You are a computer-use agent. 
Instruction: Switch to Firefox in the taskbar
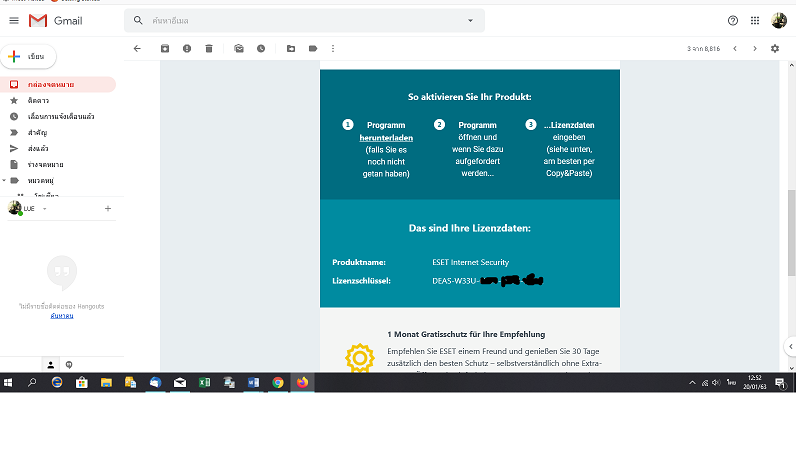tap(303, 383)
